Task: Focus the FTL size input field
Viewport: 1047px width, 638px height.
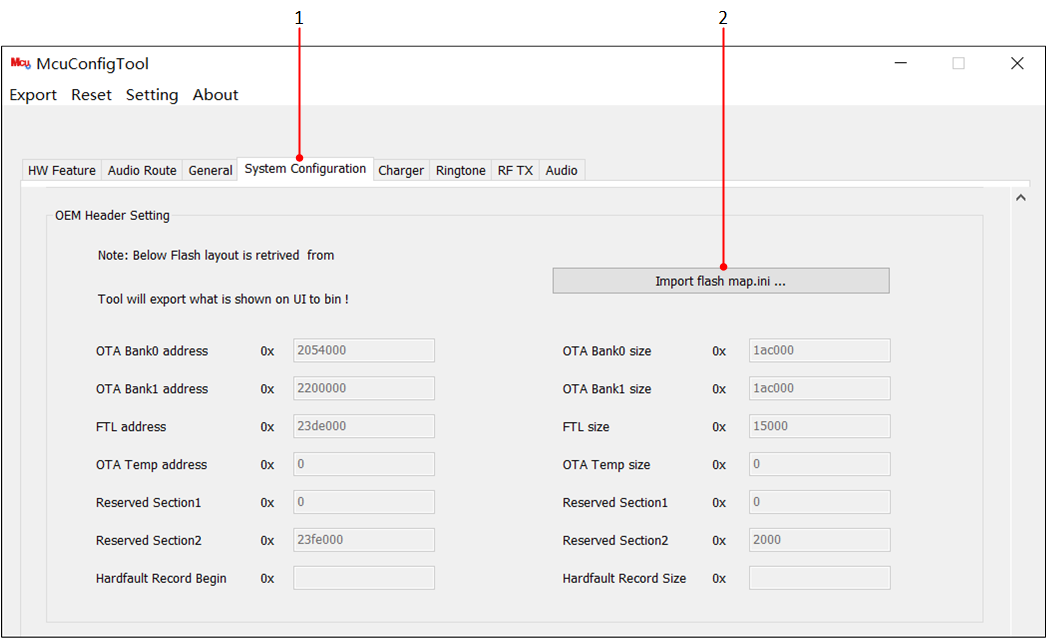Action: (819, 426)
